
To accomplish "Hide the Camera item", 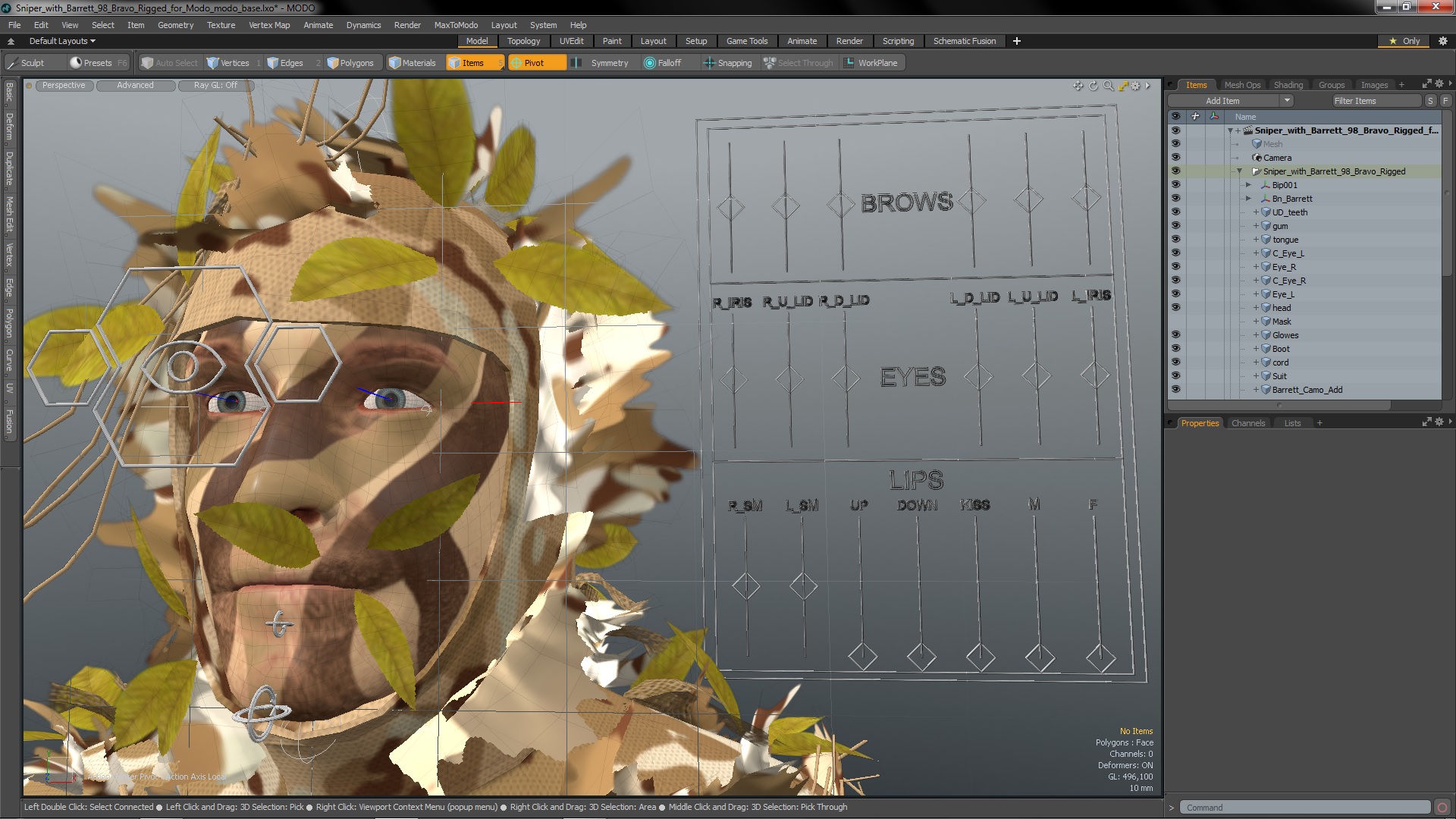I will (1175, 158).
